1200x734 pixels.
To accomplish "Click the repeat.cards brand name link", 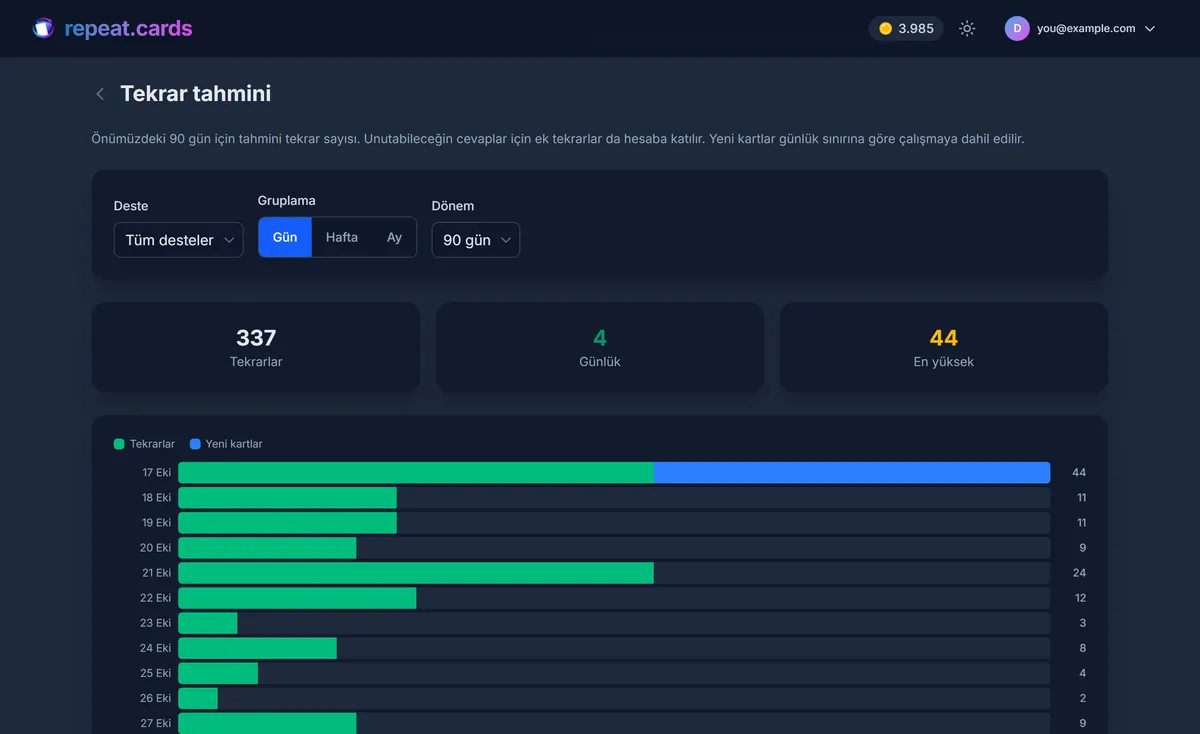I will point(128,28).
